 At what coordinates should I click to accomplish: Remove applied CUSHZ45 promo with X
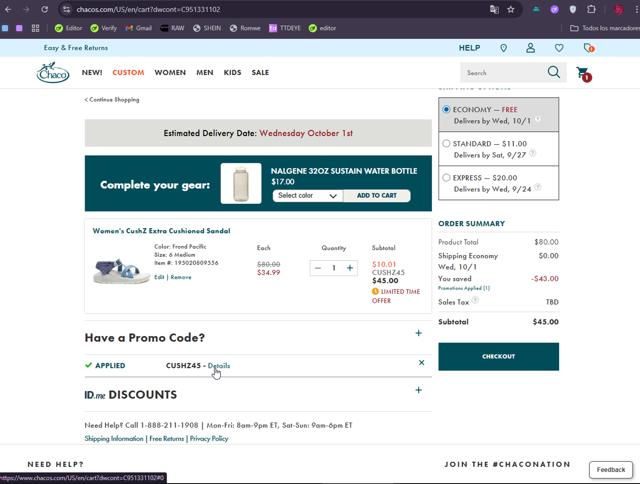click(x=422, y=362)
